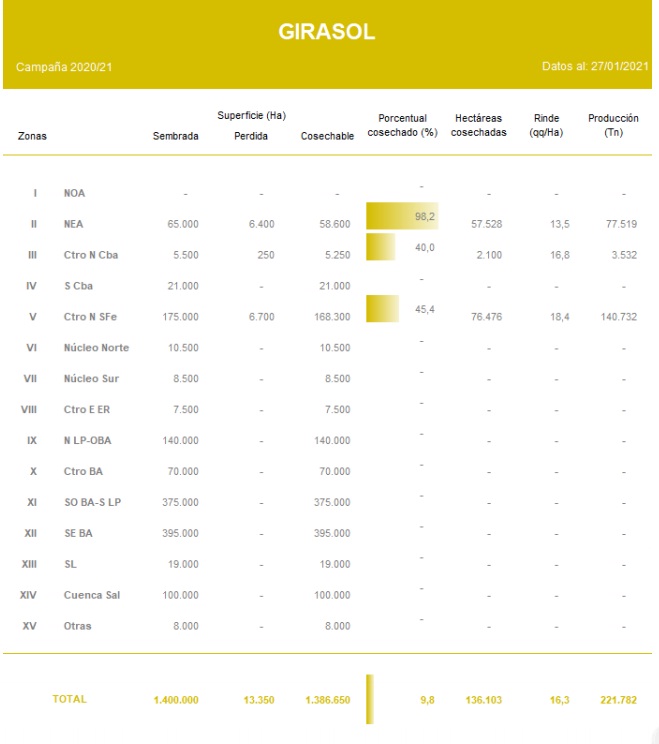Select the Cosechable column header
Screen dimensions: 659x744
click(x=327, y=134)
